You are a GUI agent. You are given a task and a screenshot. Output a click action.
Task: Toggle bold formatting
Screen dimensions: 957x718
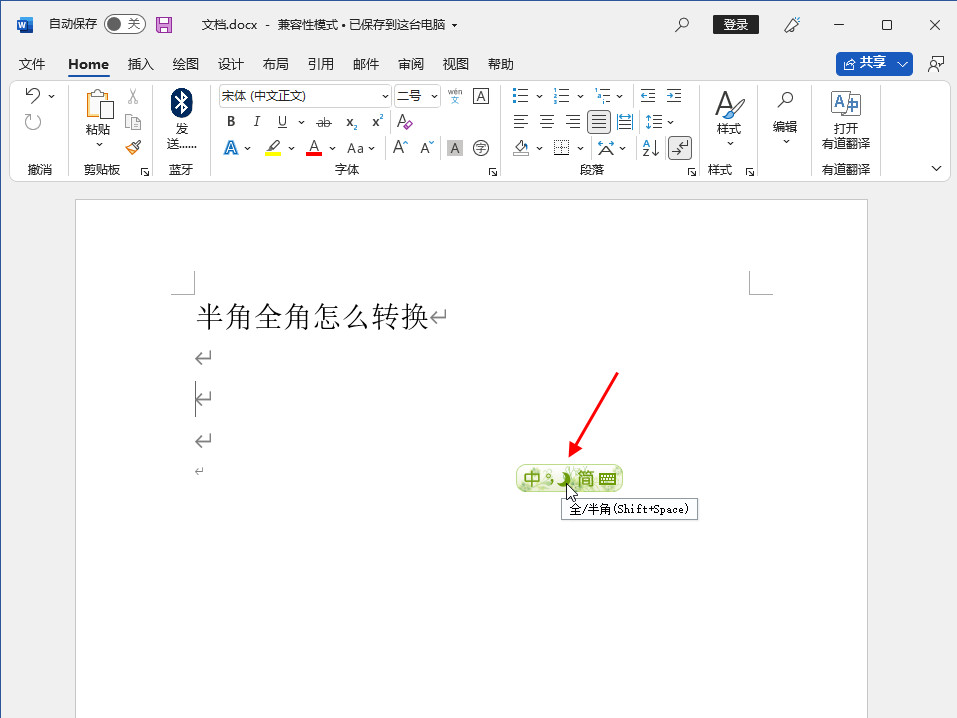(x=231, y=121)
